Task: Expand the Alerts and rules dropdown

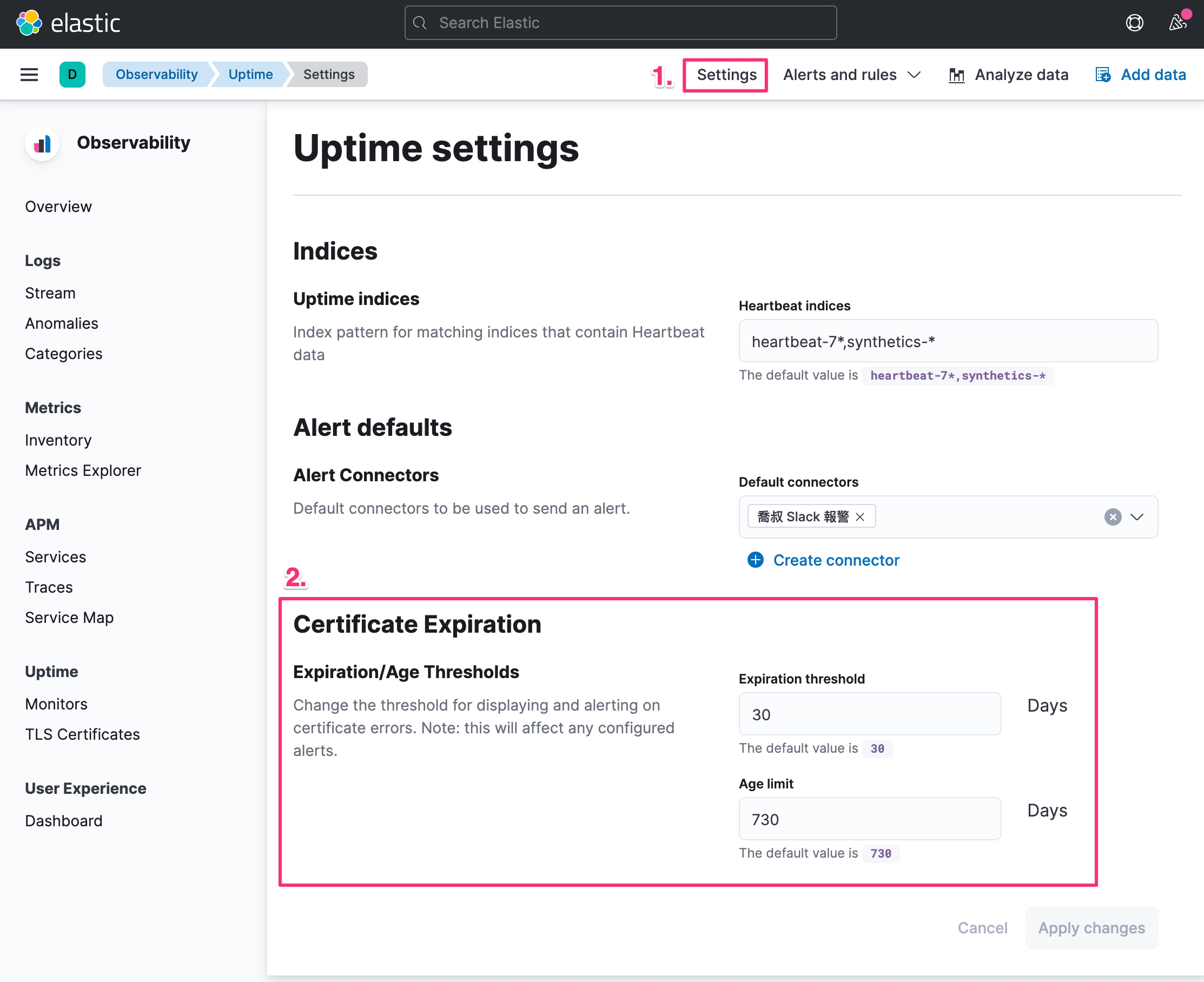Action: [x=852, y=75]
